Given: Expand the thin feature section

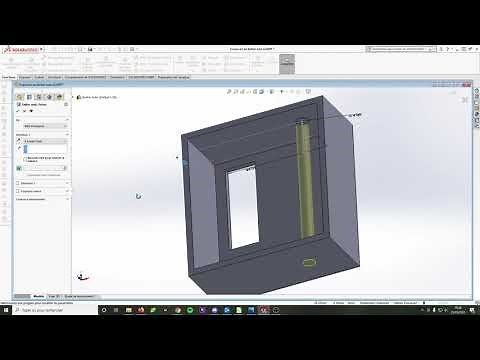Looking at the screenshot, I should pos(67,191).
